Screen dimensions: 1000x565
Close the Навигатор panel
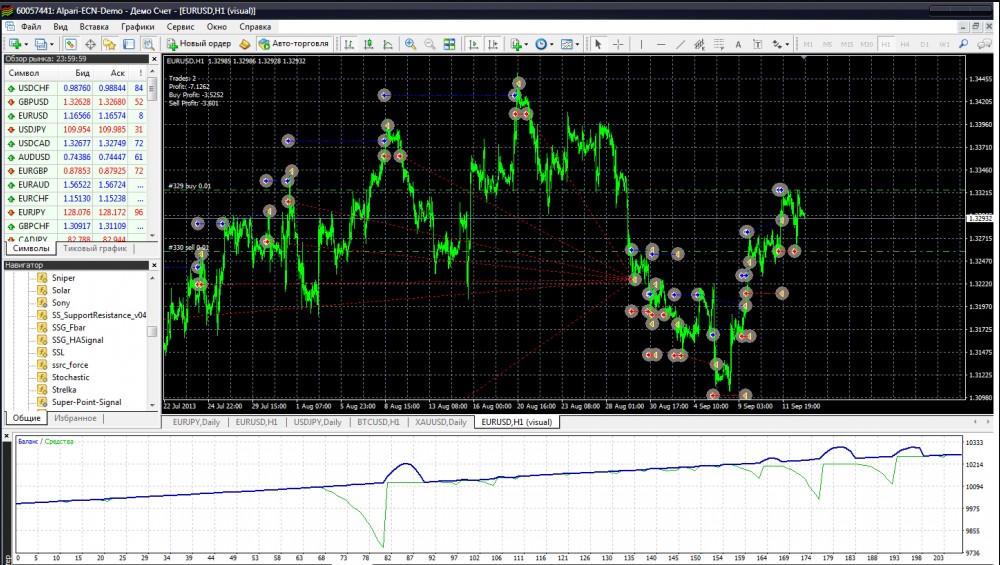click(154, 265)
